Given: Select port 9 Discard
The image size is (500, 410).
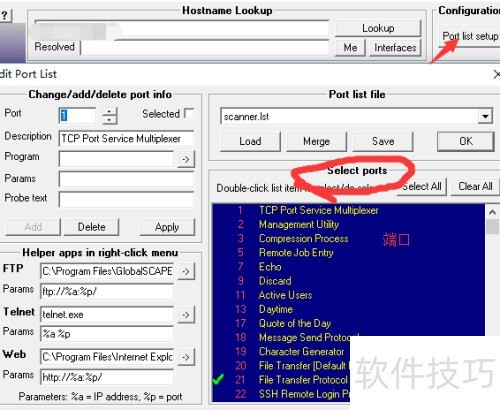Looking at the screenshot, I should coord(348,281).
